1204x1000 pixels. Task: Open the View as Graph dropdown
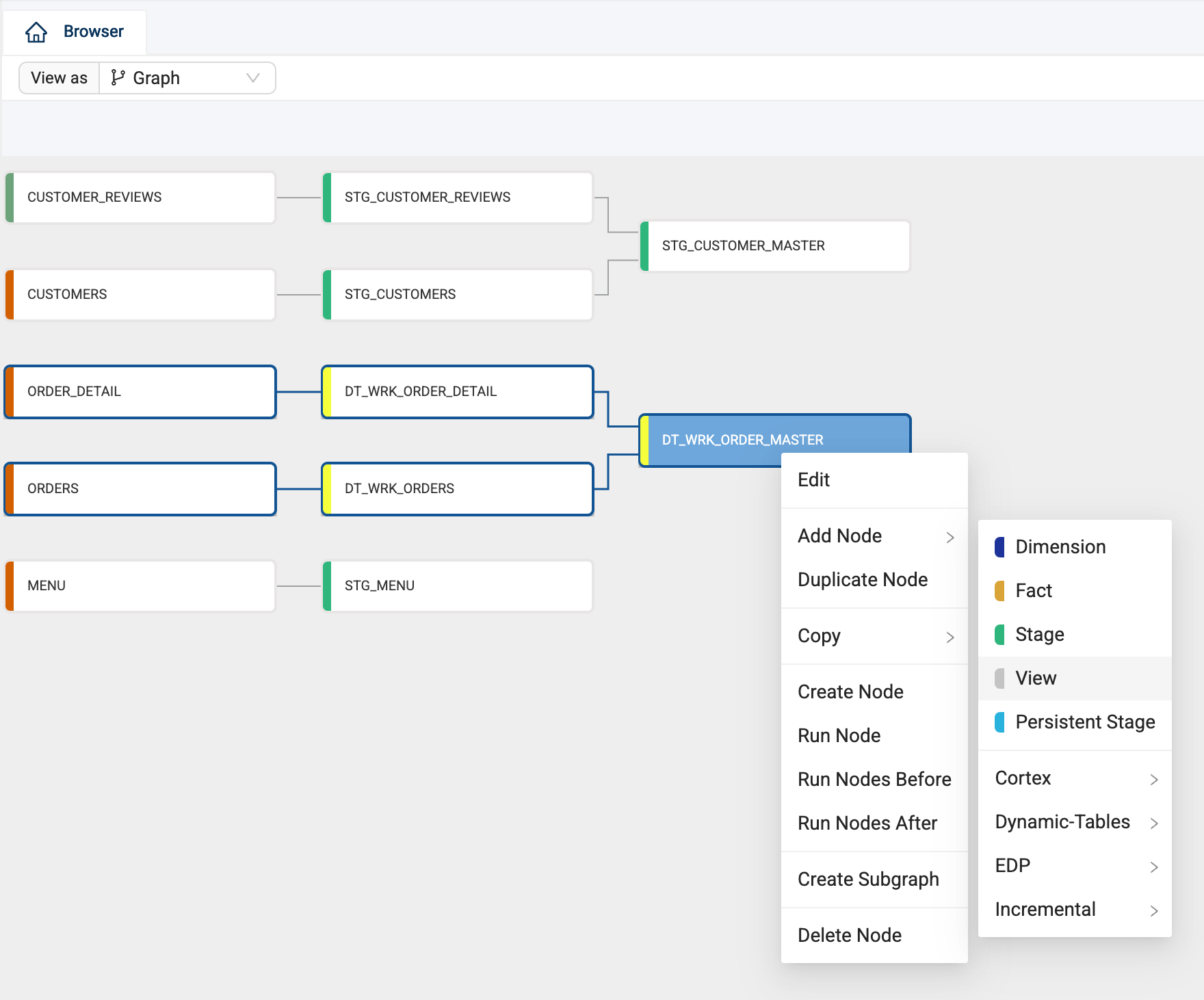click(x=187, y=78)
